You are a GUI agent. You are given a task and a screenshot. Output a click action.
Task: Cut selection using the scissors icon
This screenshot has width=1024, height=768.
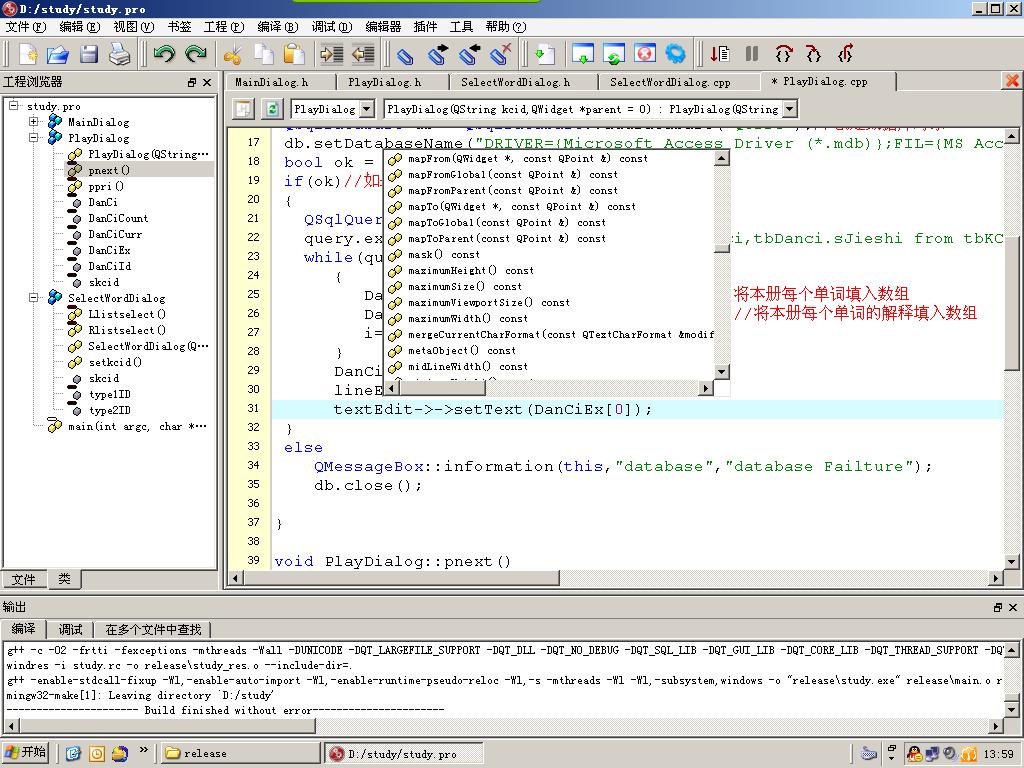[x=232, y=54]
